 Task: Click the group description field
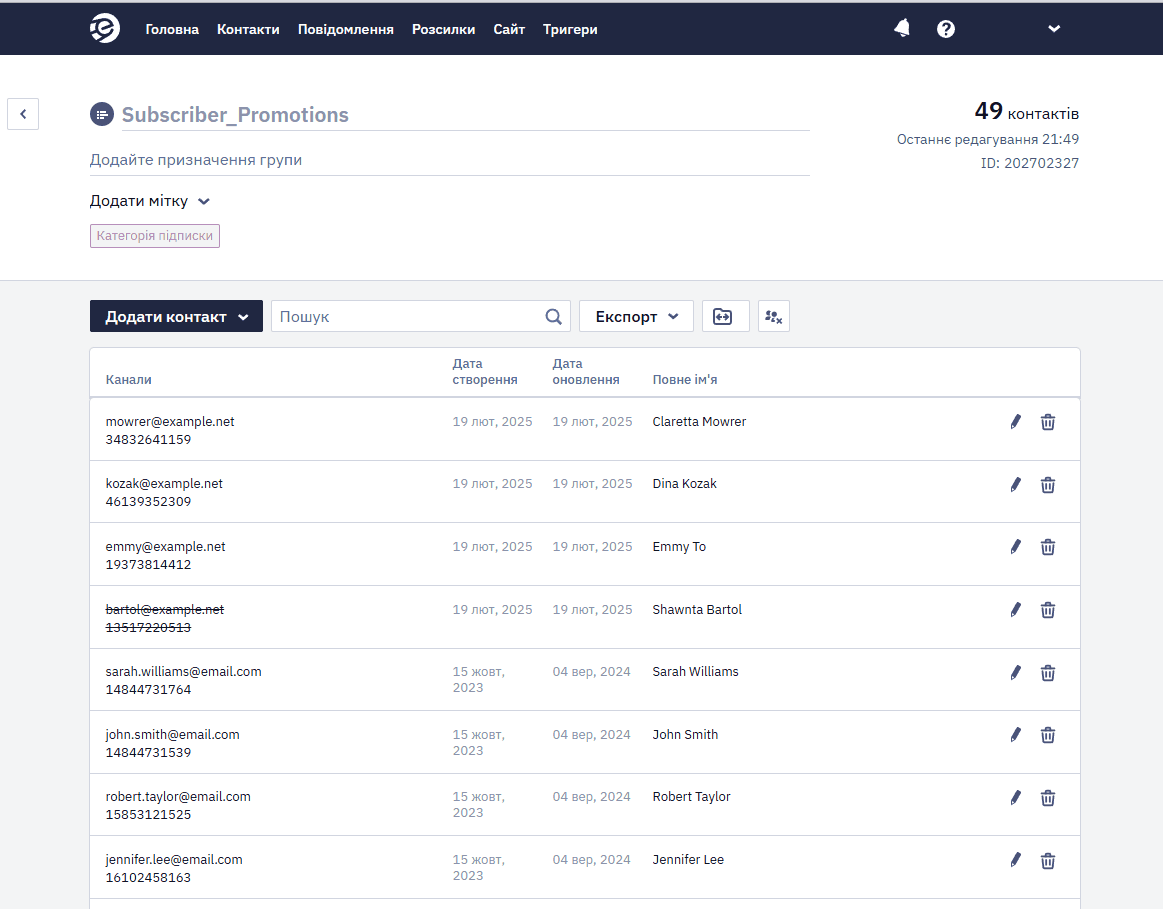449,160
